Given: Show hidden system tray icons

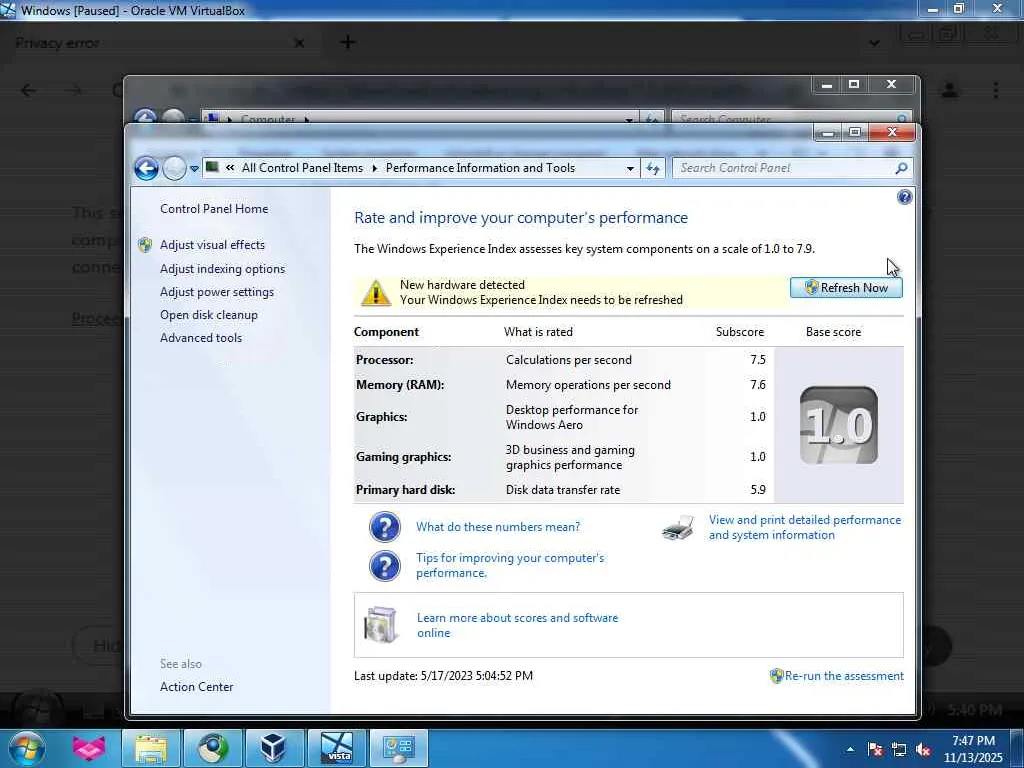Looking at the screenshot, I should (x=850, y=749).
